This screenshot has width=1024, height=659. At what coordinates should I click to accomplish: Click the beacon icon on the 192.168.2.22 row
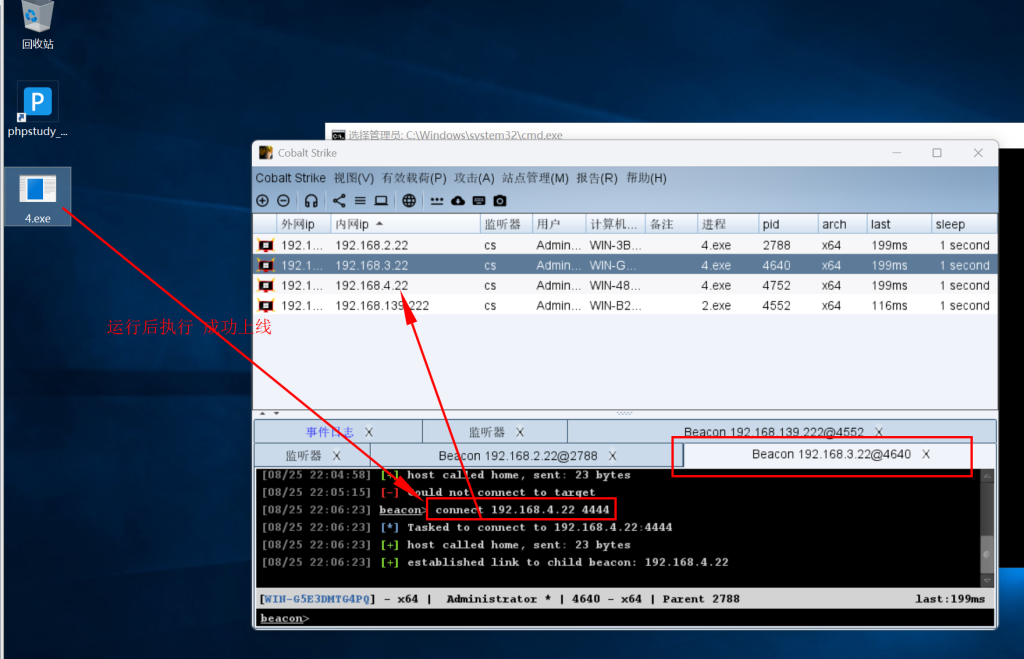pyautogui.click(x=266, y=246)
